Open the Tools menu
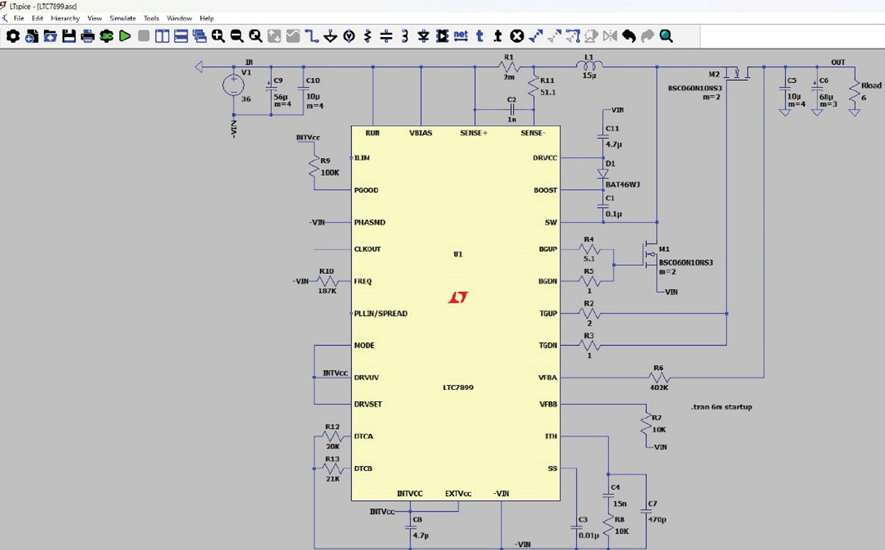 [151, 18]
